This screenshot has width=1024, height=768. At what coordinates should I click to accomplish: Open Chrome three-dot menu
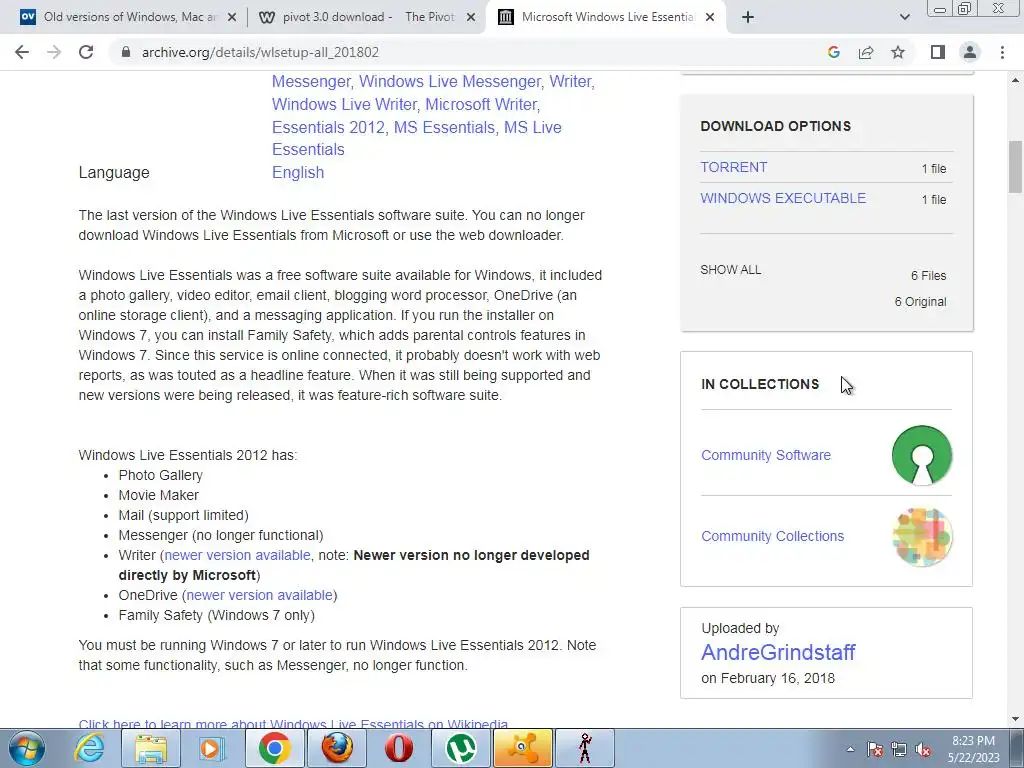(x=1002, y=52)
